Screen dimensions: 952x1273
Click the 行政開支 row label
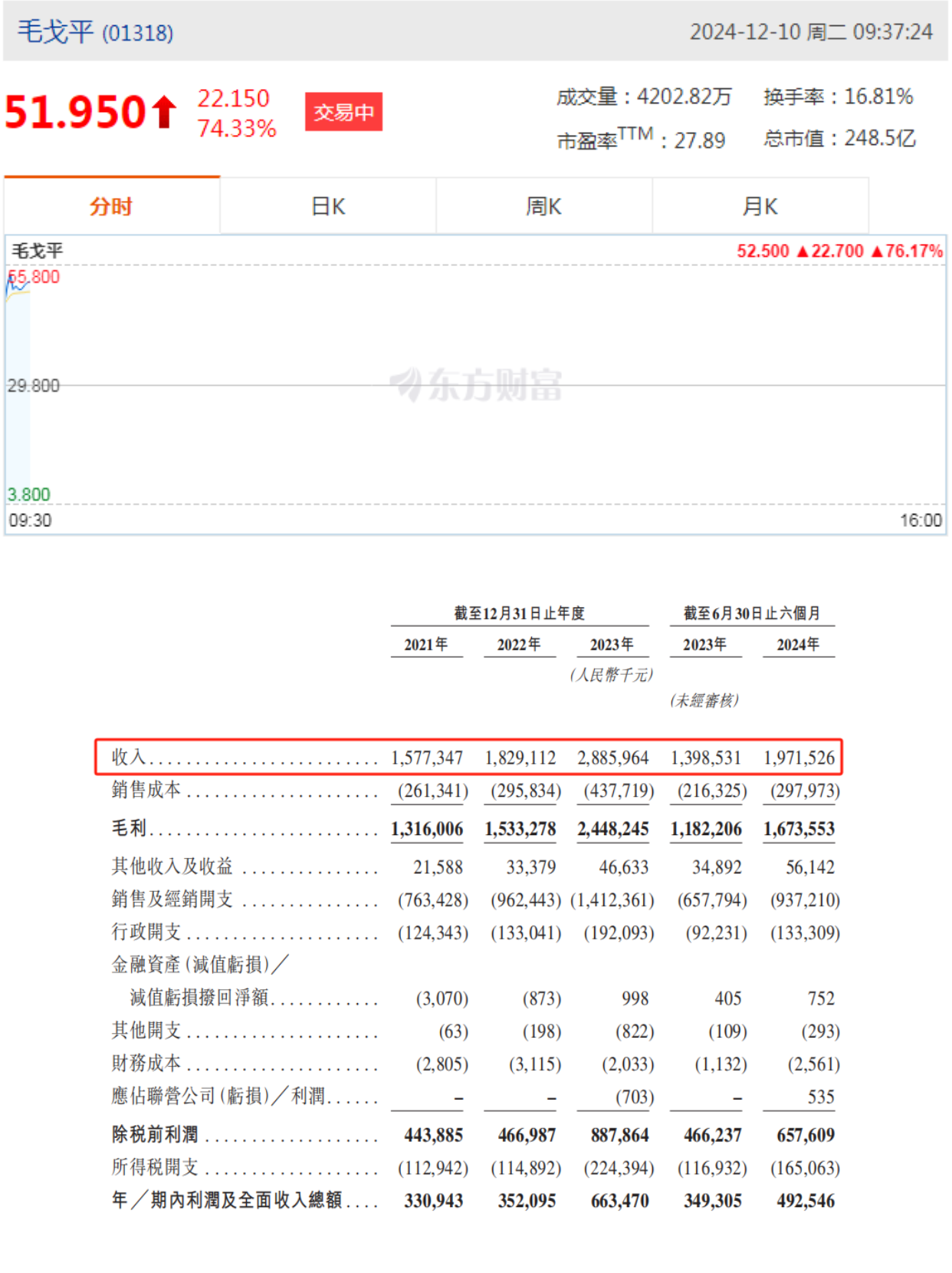coord(146,933)
